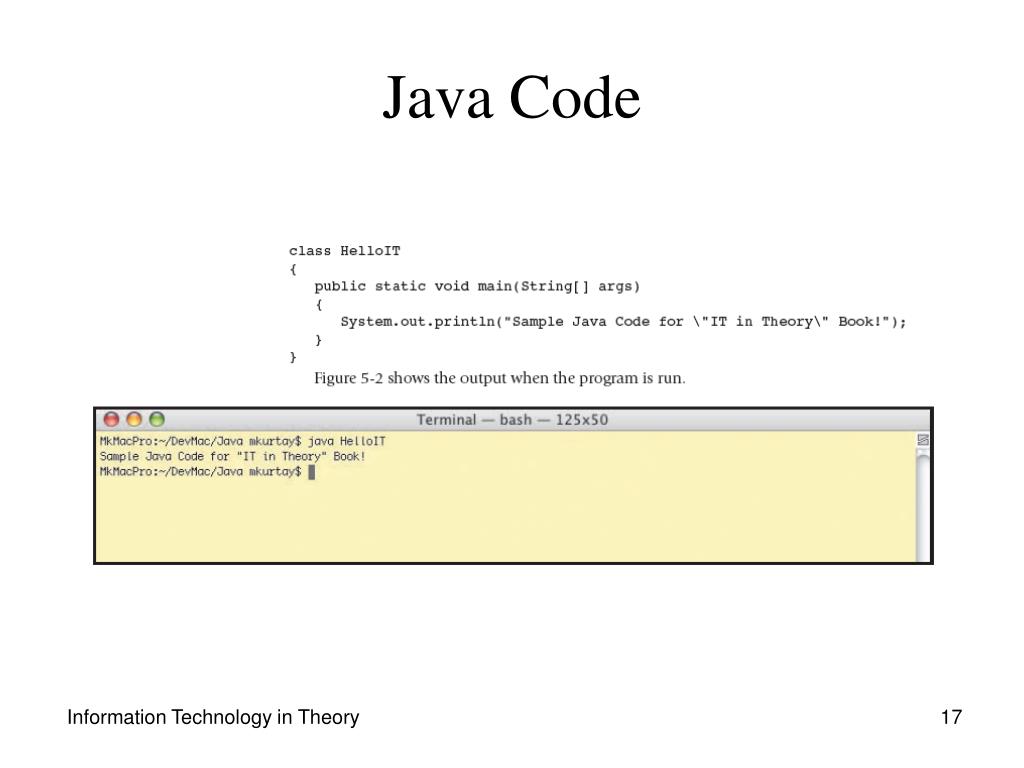Viewport: 1024px width, 768px height.
Task: Zoom Terminal with the green button
Action: [x=157, y=419]
